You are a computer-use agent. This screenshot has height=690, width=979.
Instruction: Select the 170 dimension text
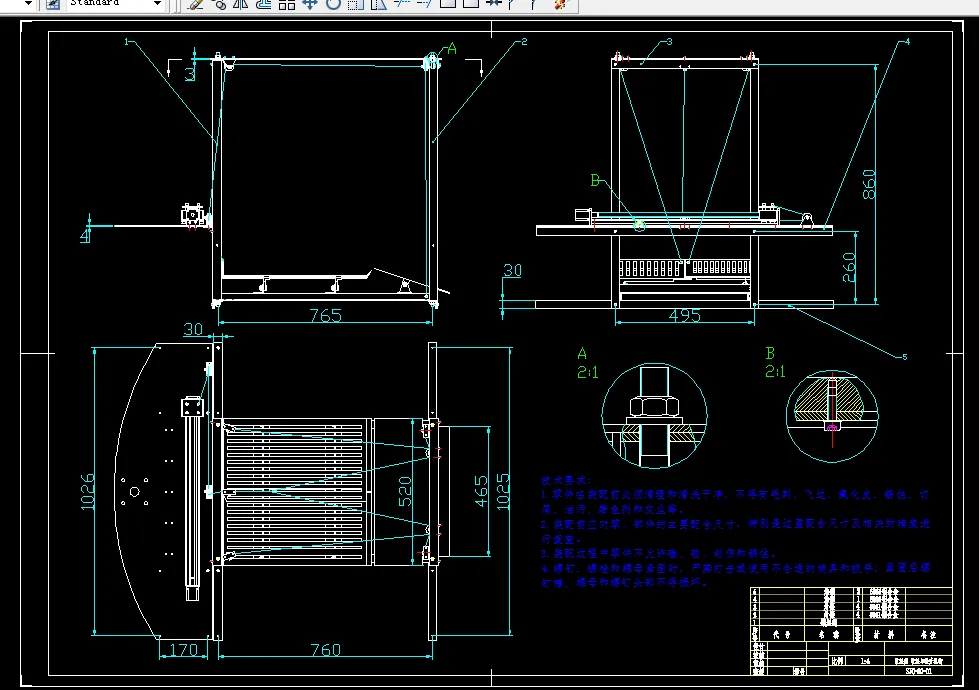coord(184,650)
